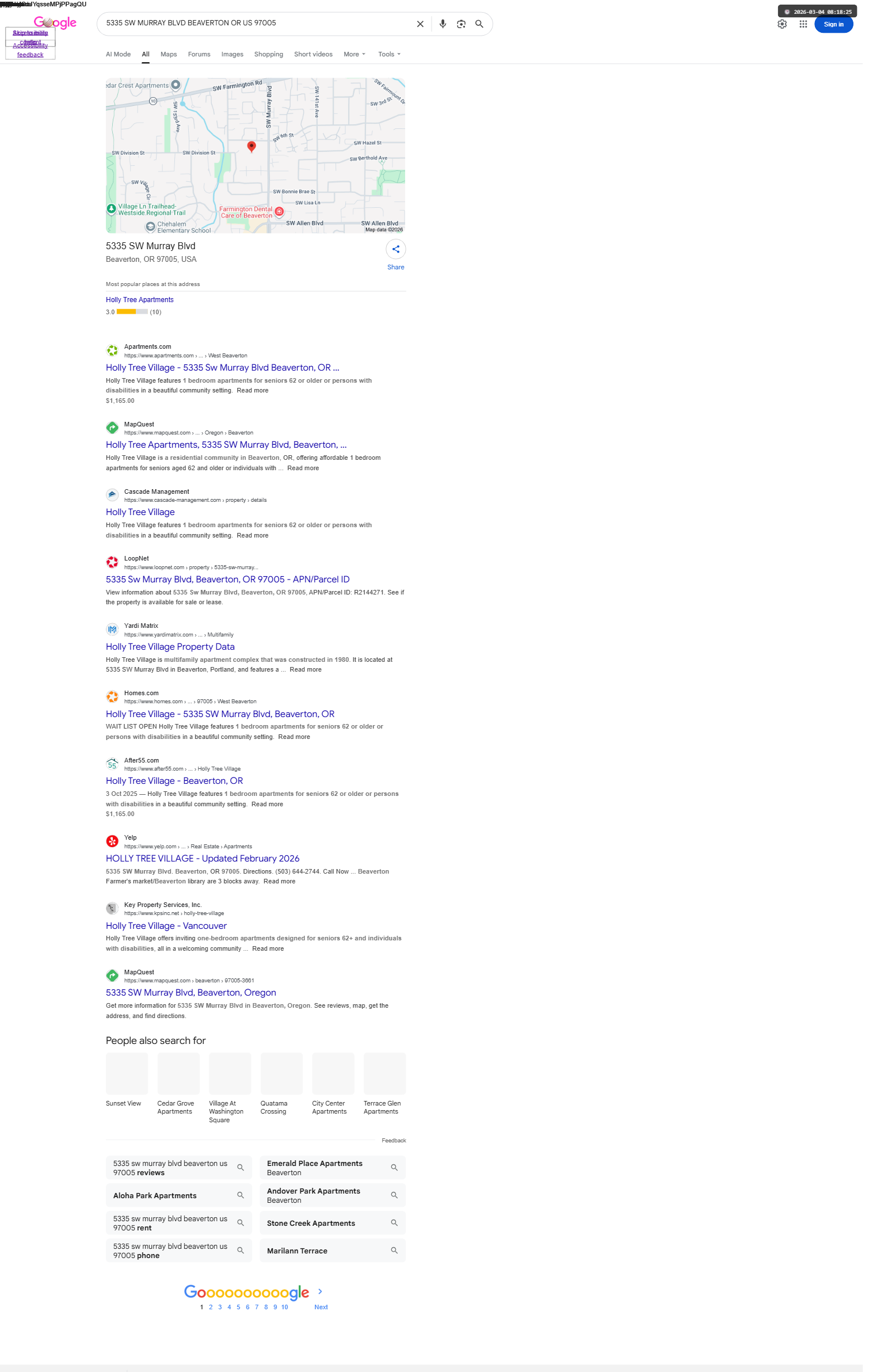Open MapQuest 5335 SW Murray Blvd Oregon result
873x1372 pixels.
point(191,993)
